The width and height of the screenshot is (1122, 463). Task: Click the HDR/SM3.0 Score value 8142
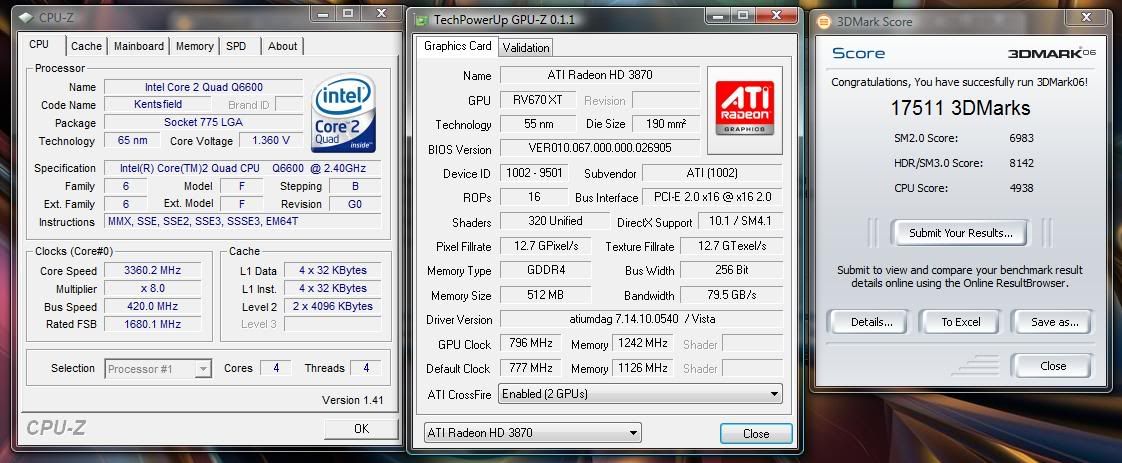click(1021, 163)
